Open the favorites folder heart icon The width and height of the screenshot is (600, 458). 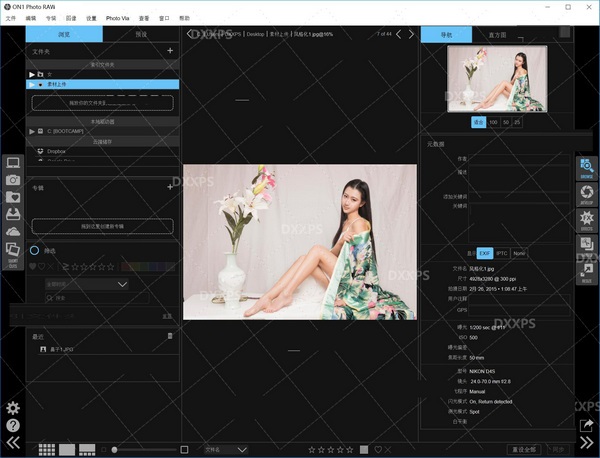(x=13, y=197)
